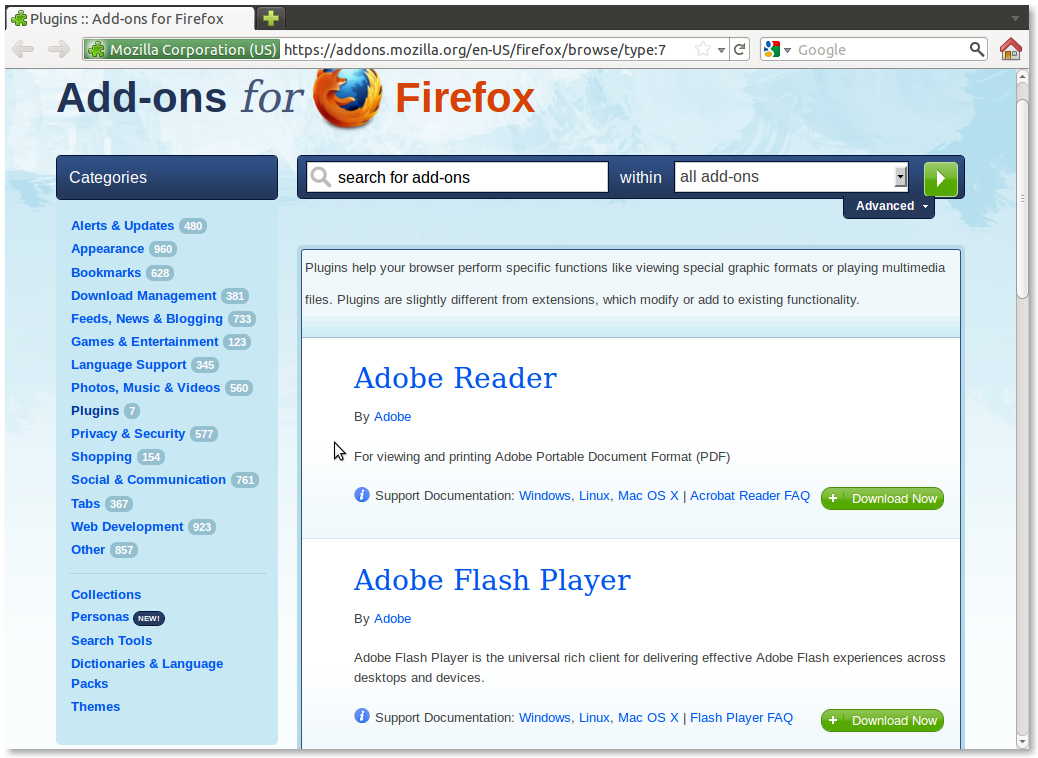Reload the page with the refresh icon

pyautogui.click(x=739, y=49)
